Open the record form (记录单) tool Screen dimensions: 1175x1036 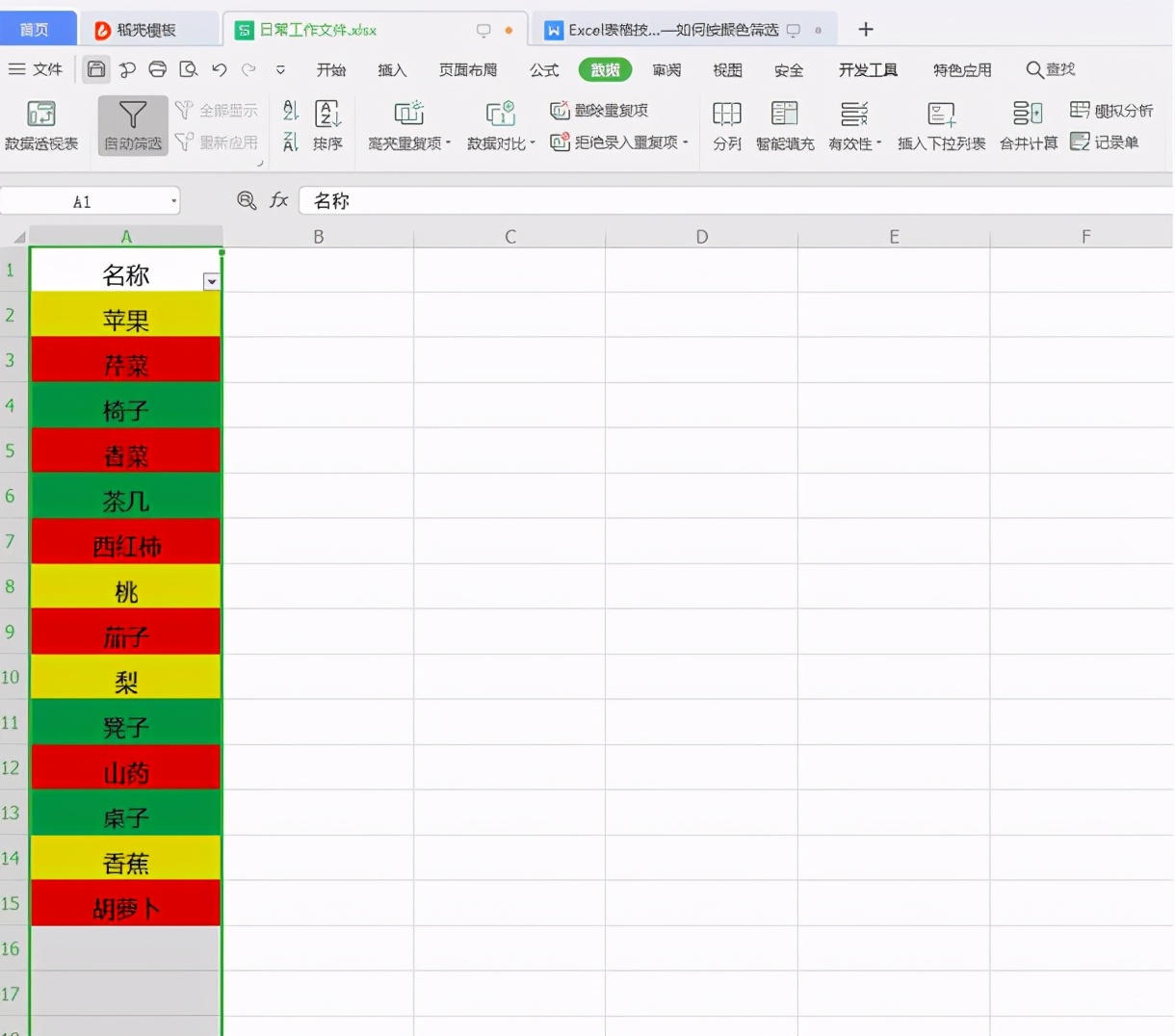1105,142
